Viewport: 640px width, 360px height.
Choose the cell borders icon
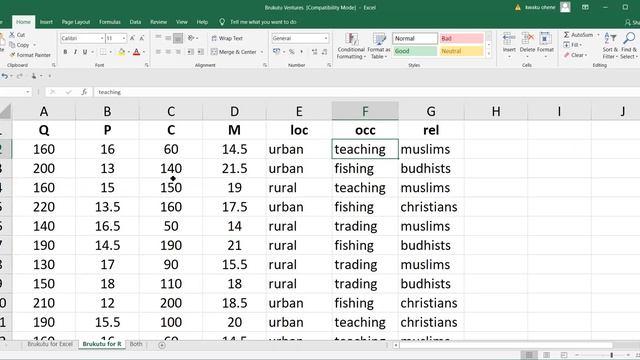click(103, 52)
